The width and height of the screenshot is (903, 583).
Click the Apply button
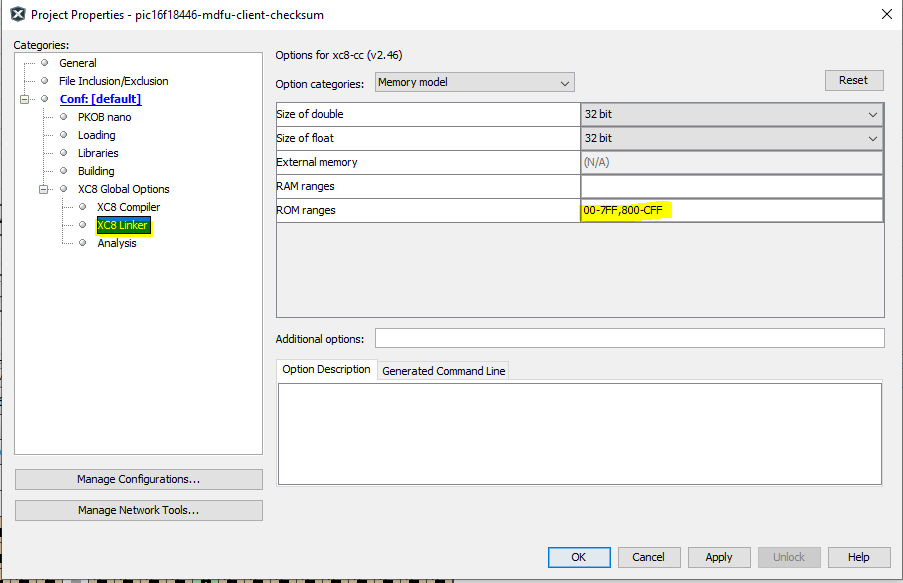(719, 557)
